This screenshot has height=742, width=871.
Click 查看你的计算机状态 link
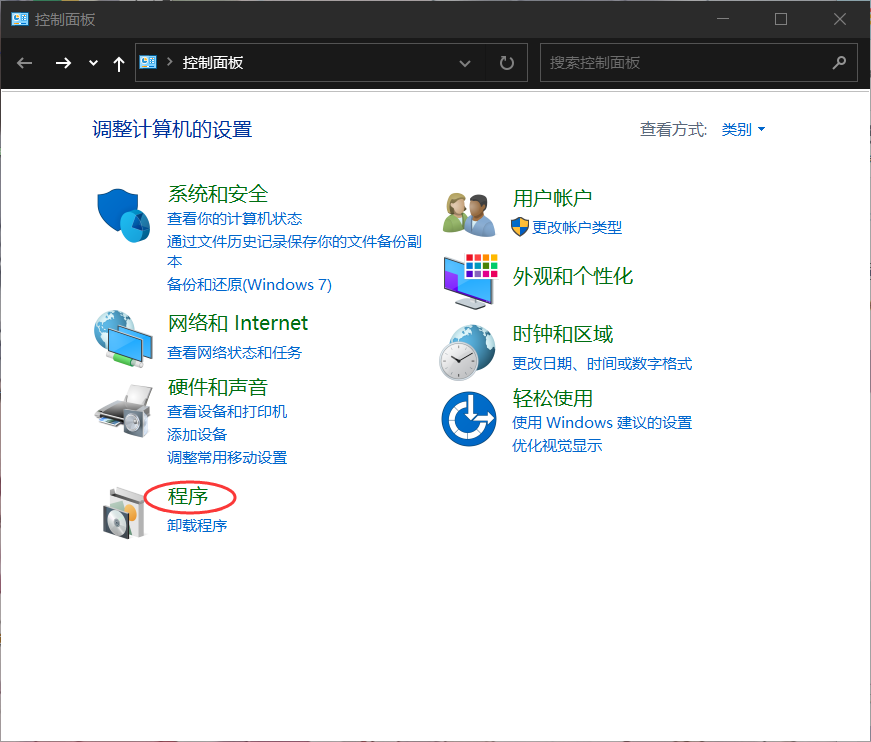click(x=234, y=219)
